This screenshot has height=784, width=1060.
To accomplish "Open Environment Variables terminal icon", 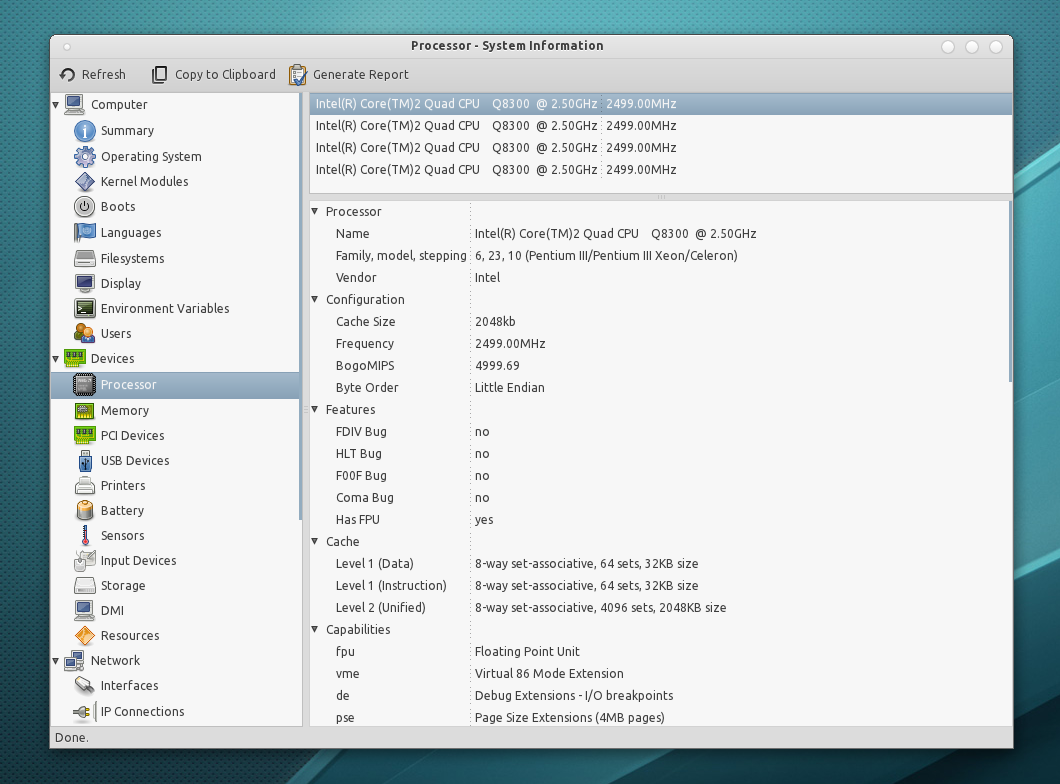I will point(85,308).
